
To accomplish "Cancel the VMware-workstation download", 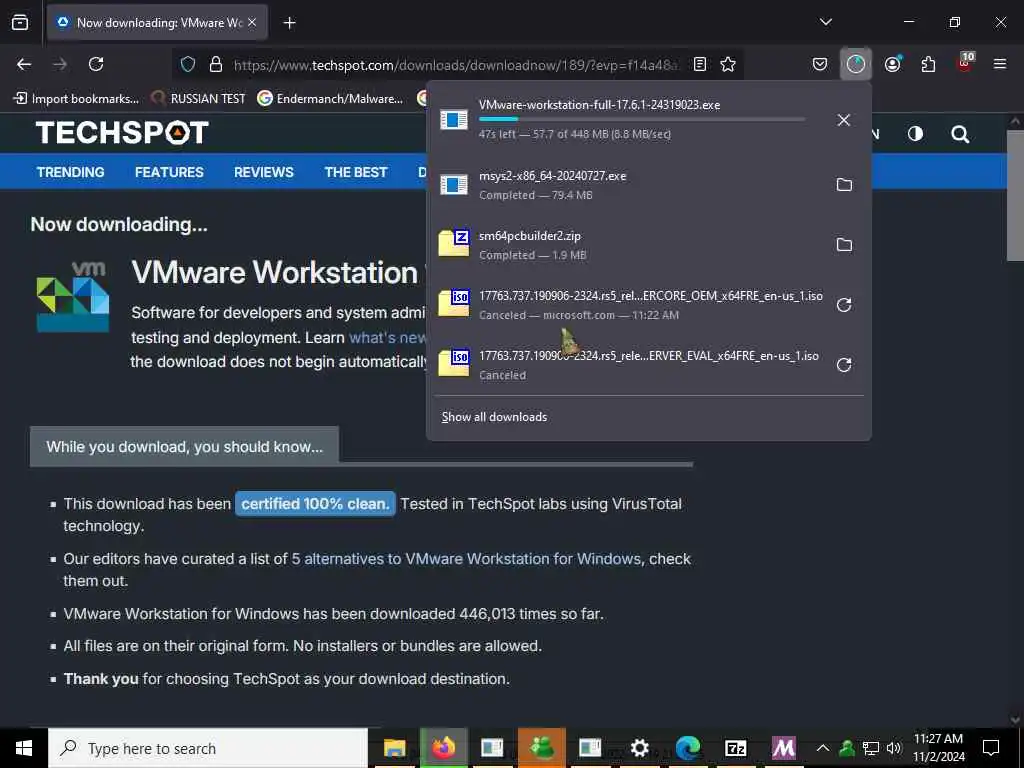I will click(x=844, y=120).
